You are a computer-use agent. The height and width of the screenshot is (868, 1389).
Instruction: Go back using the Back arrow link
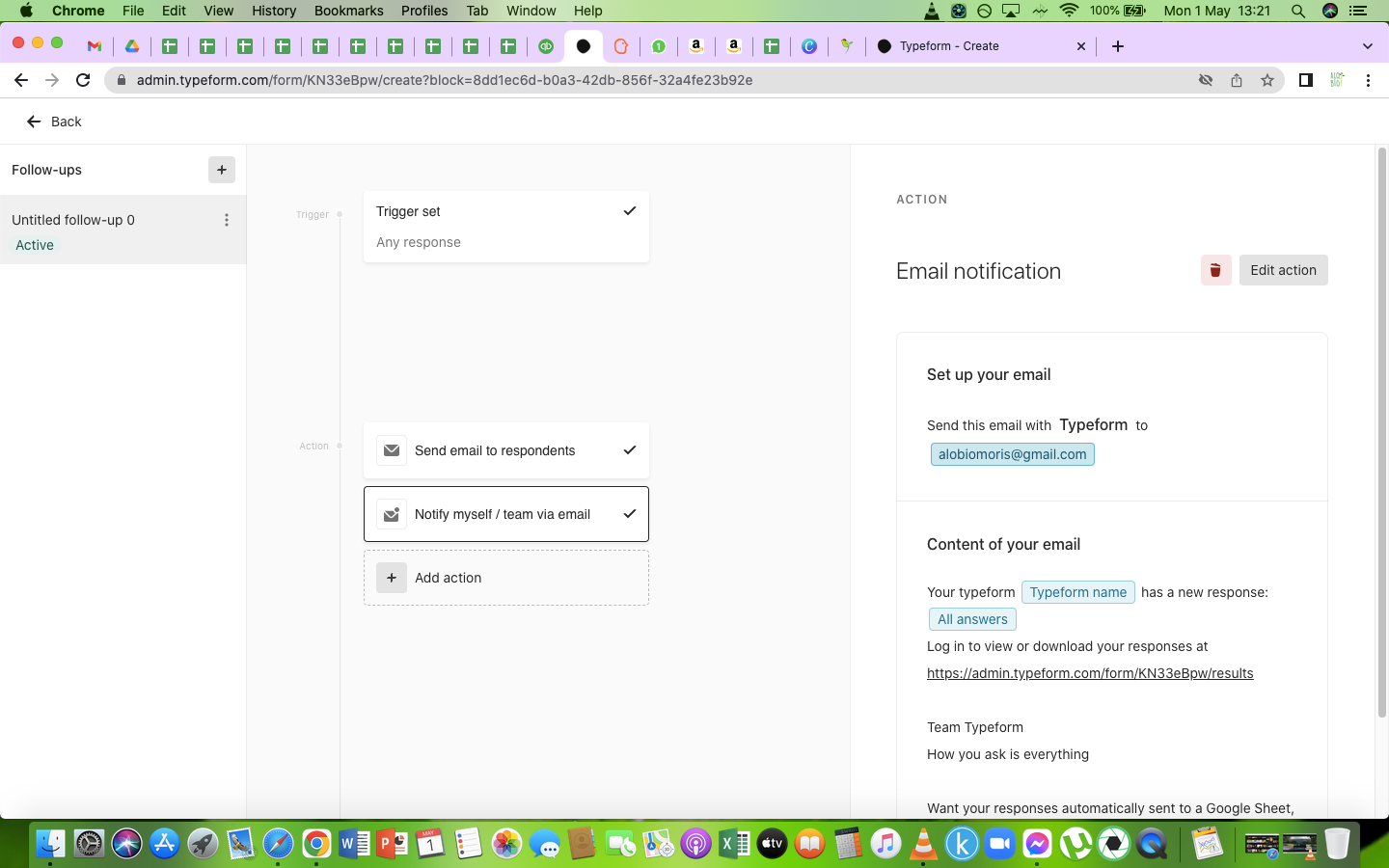pyautogui.click(x=53, y=122)
